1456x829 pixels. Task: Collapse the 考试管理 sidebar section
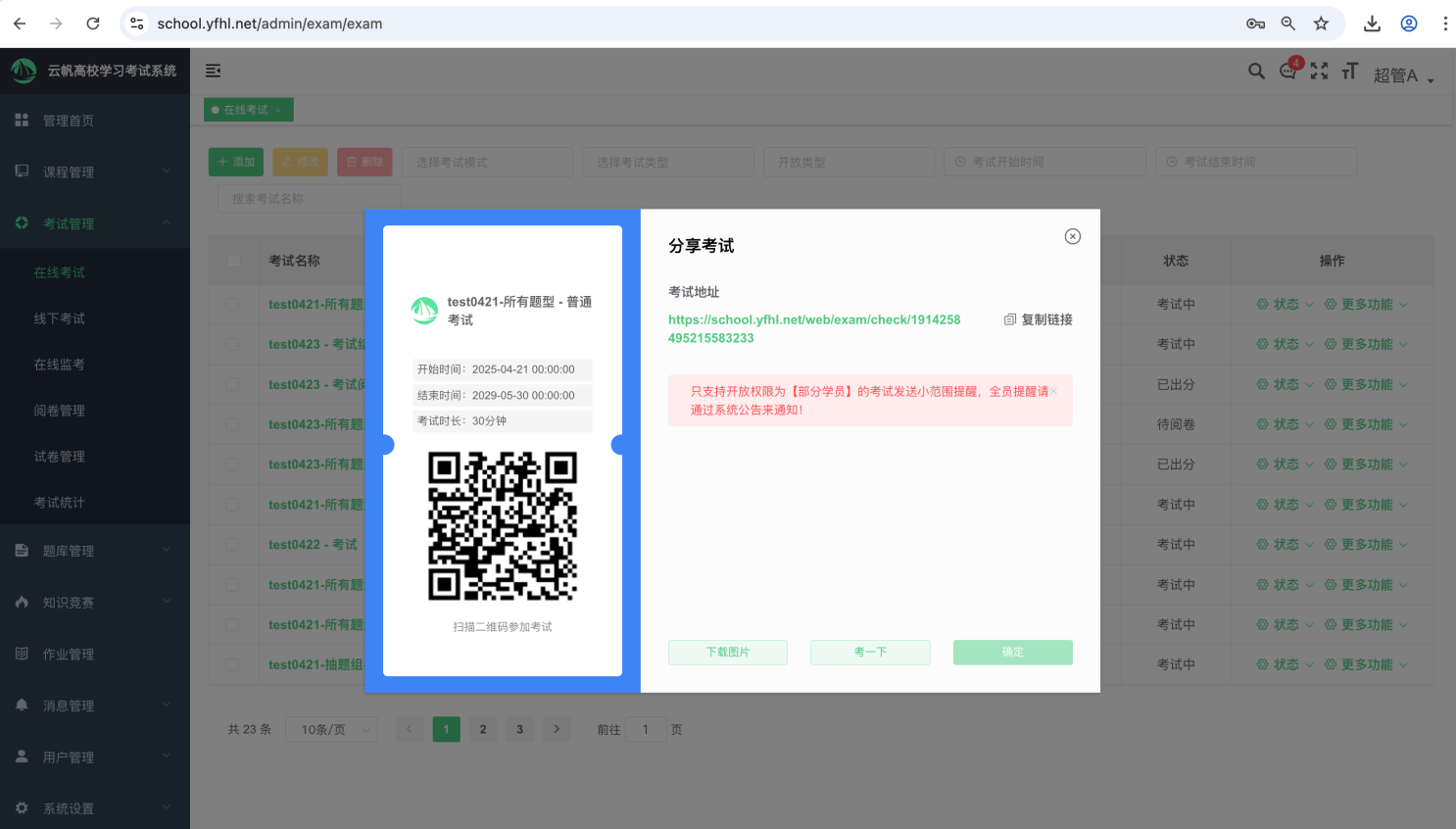click(95, 223)
